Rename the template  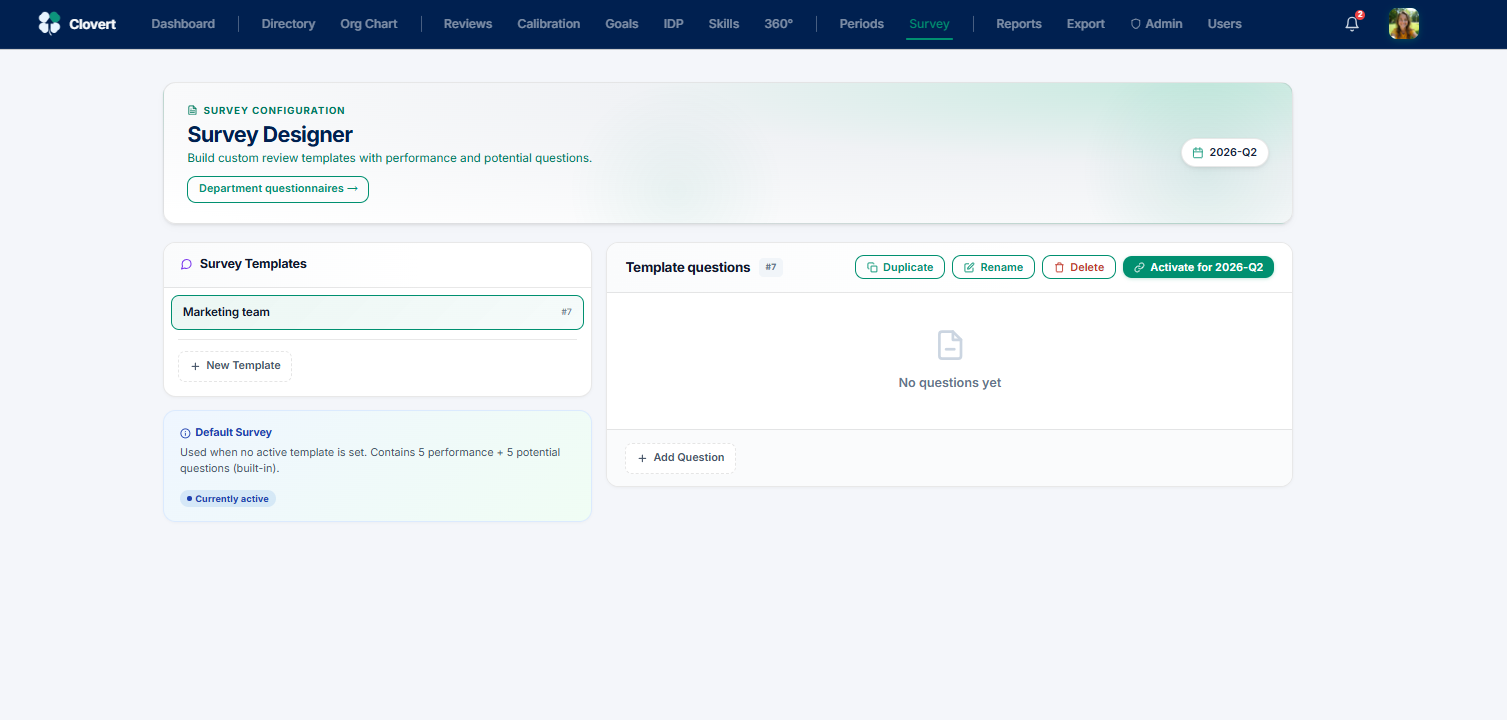pyautogui.click(x=993, y=267)
